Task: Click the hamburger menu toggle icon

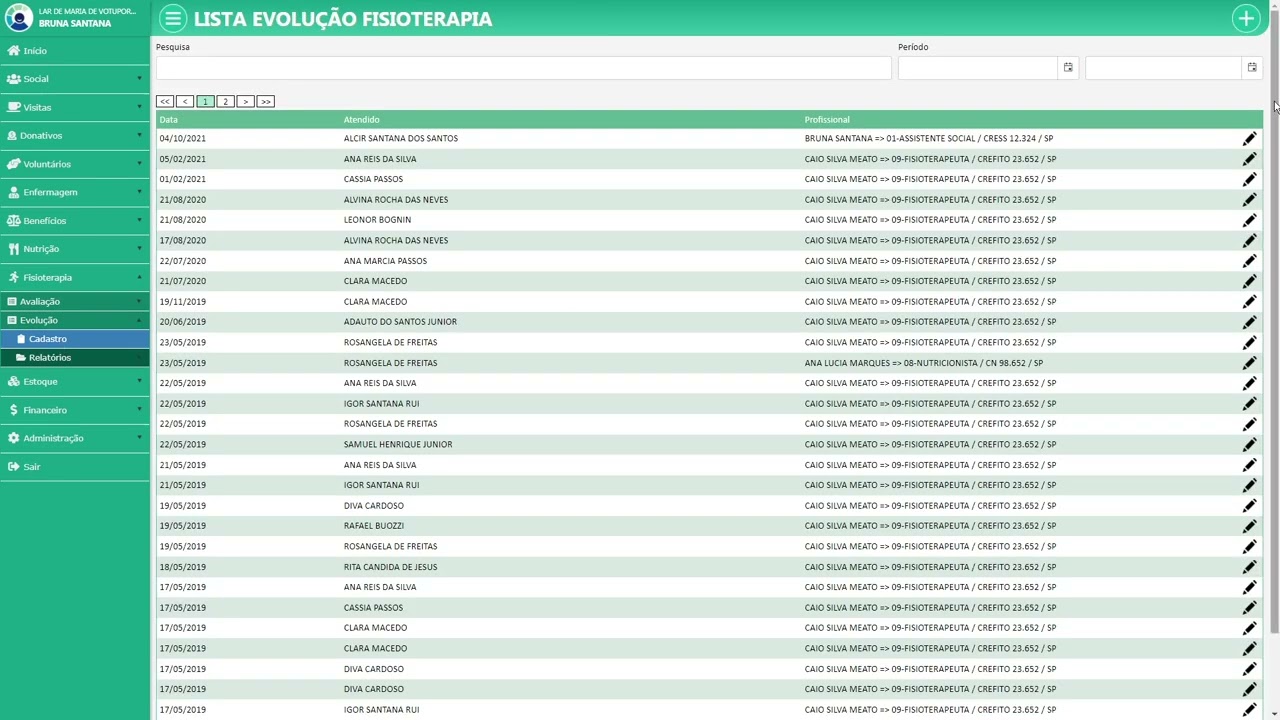Action: point(173,19)
